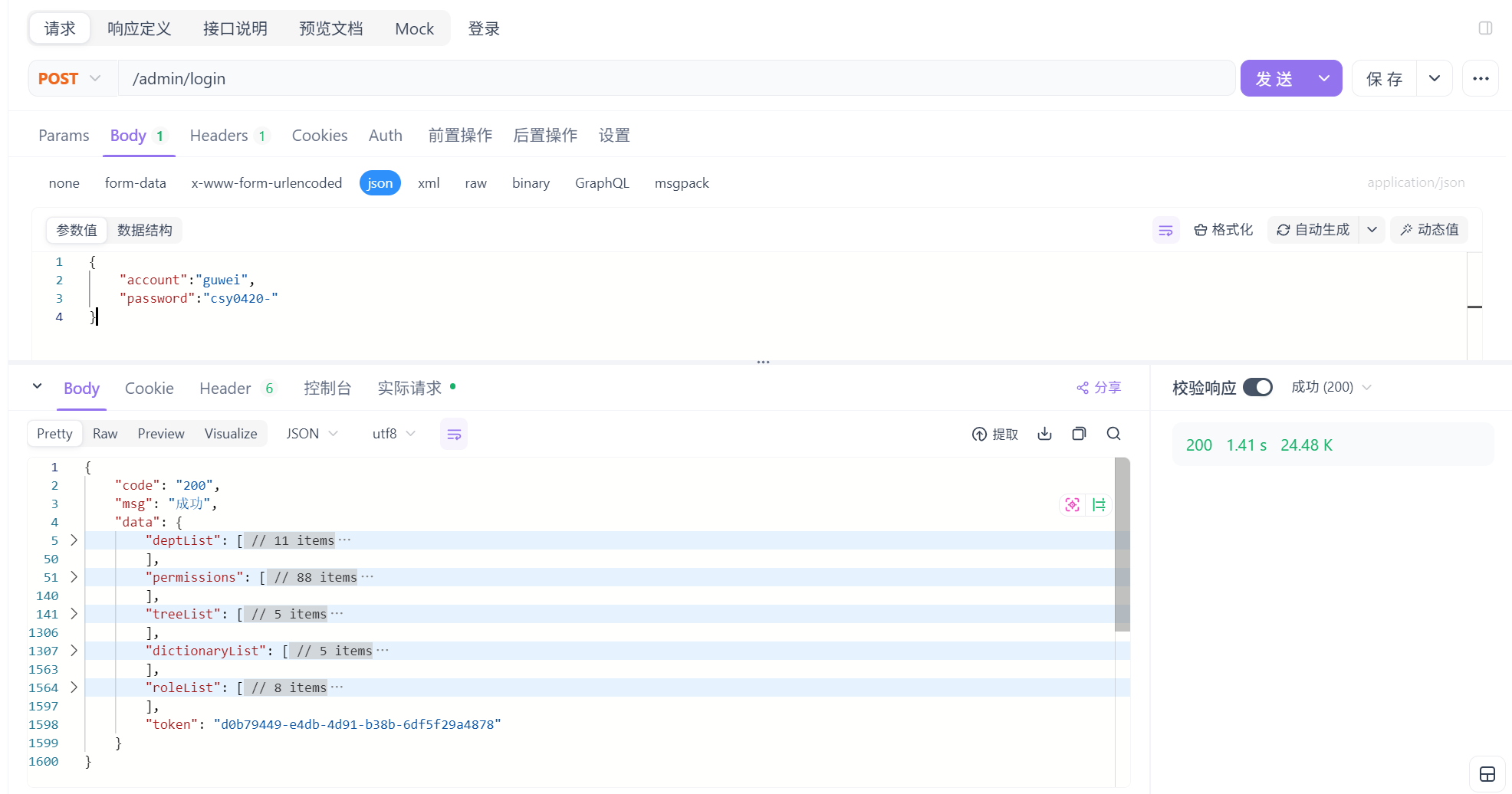Open the utf8 encoding dropdown
This screenshot has height=794, width=1512.
click(x=392, y=433)
